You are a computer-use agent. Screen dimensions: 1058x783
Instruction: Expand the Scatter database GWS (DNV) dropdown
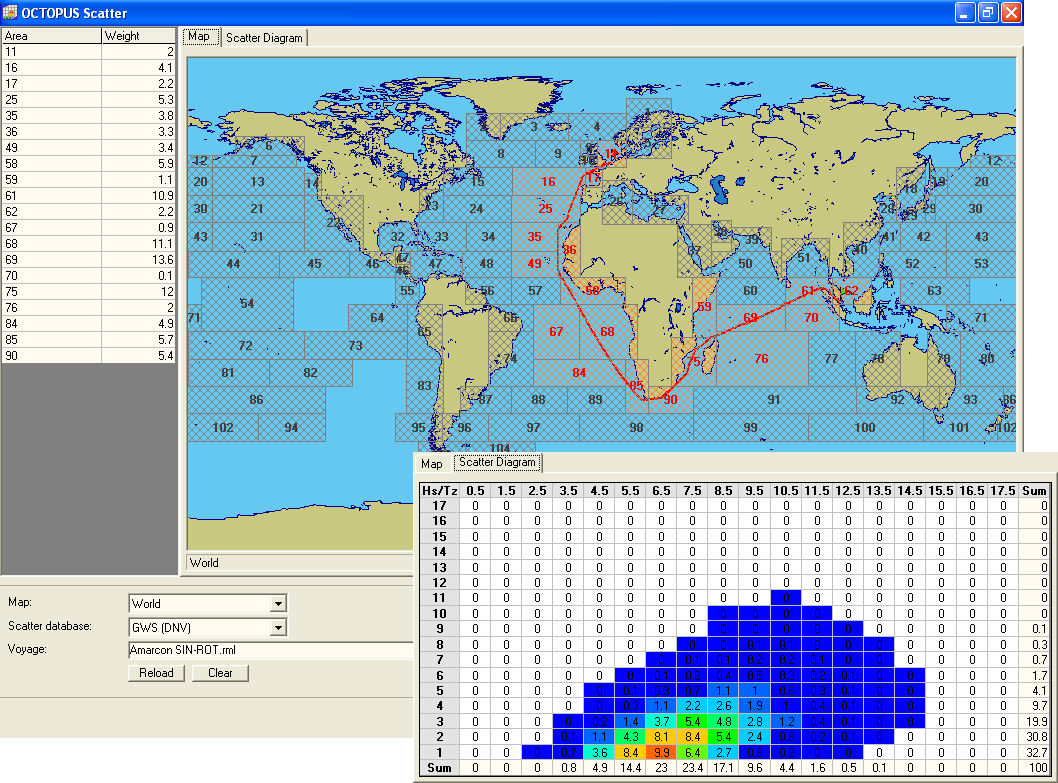tap(279, 628)
